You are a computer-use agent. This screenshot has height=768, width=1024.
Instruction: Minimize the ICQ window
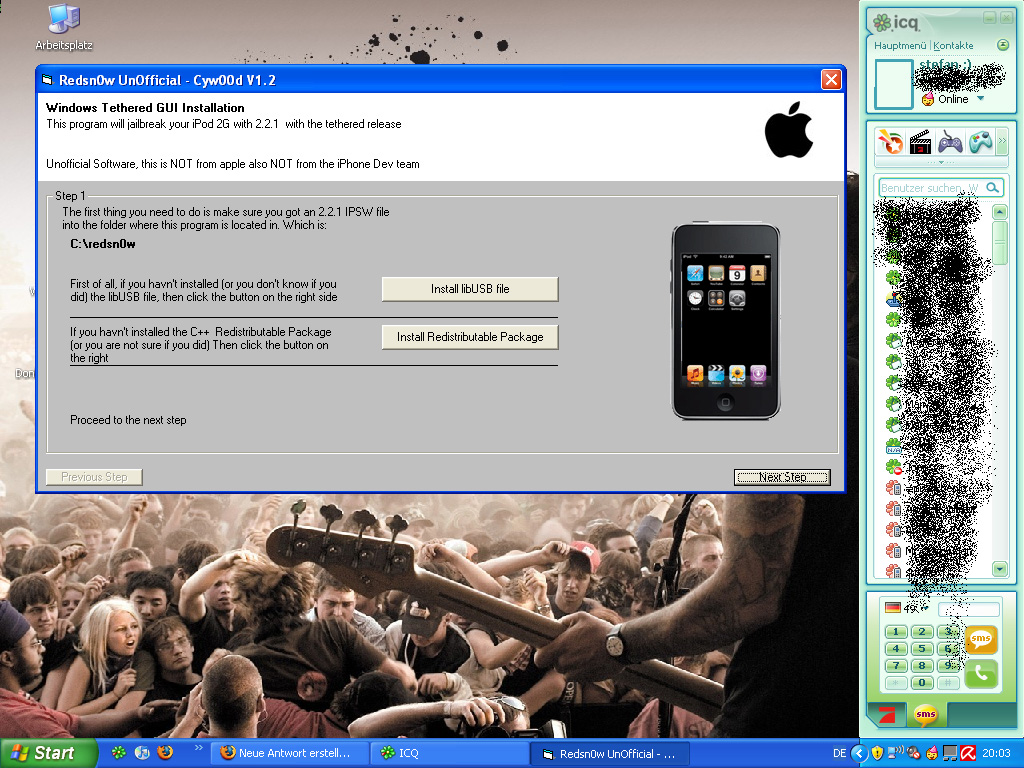[989, 18]
